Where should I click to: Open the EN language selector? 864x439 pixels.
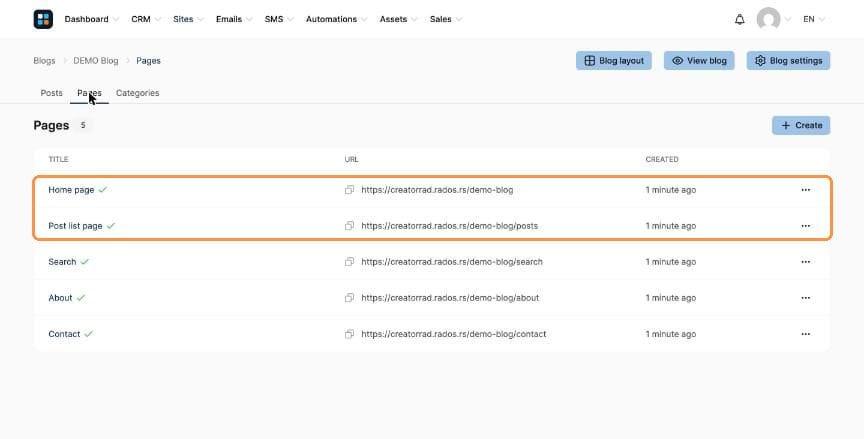click(x=814, y=19)
